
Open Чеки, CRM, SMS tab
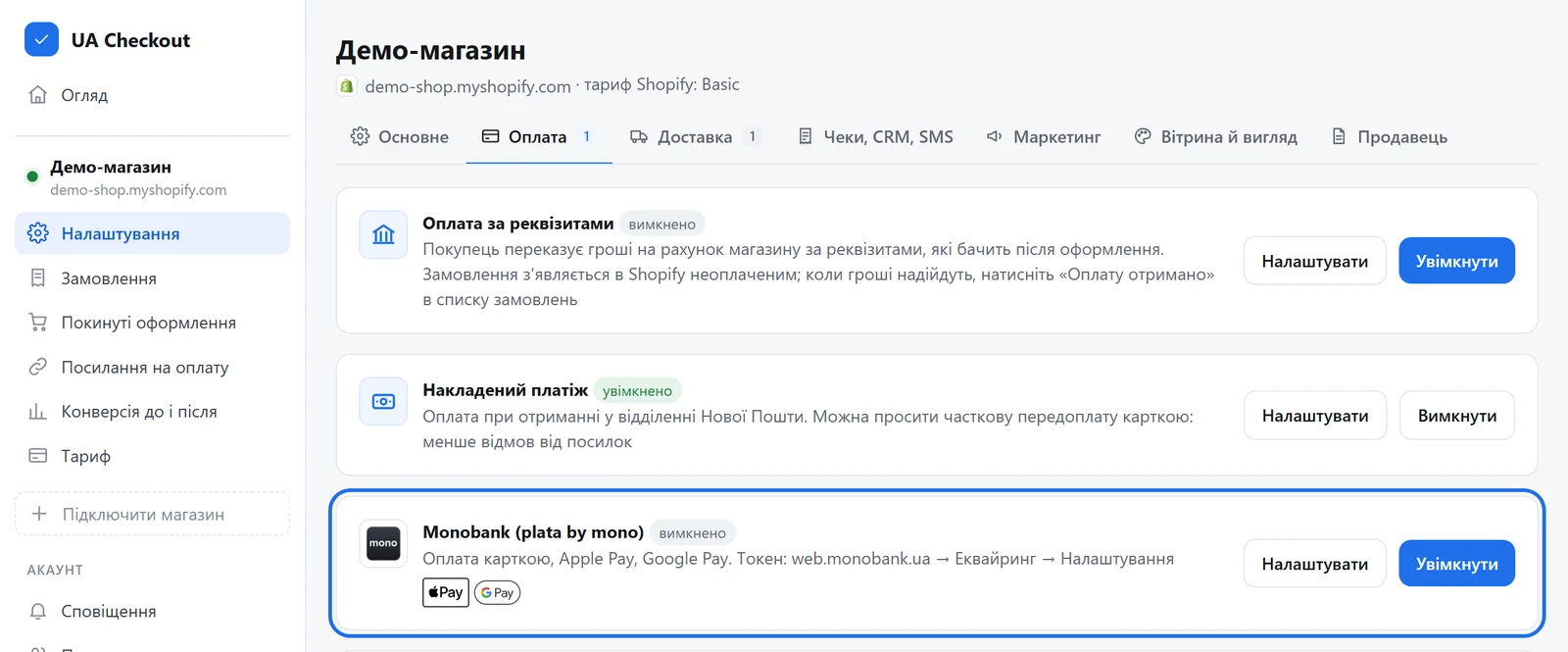(x=876, y=136)
